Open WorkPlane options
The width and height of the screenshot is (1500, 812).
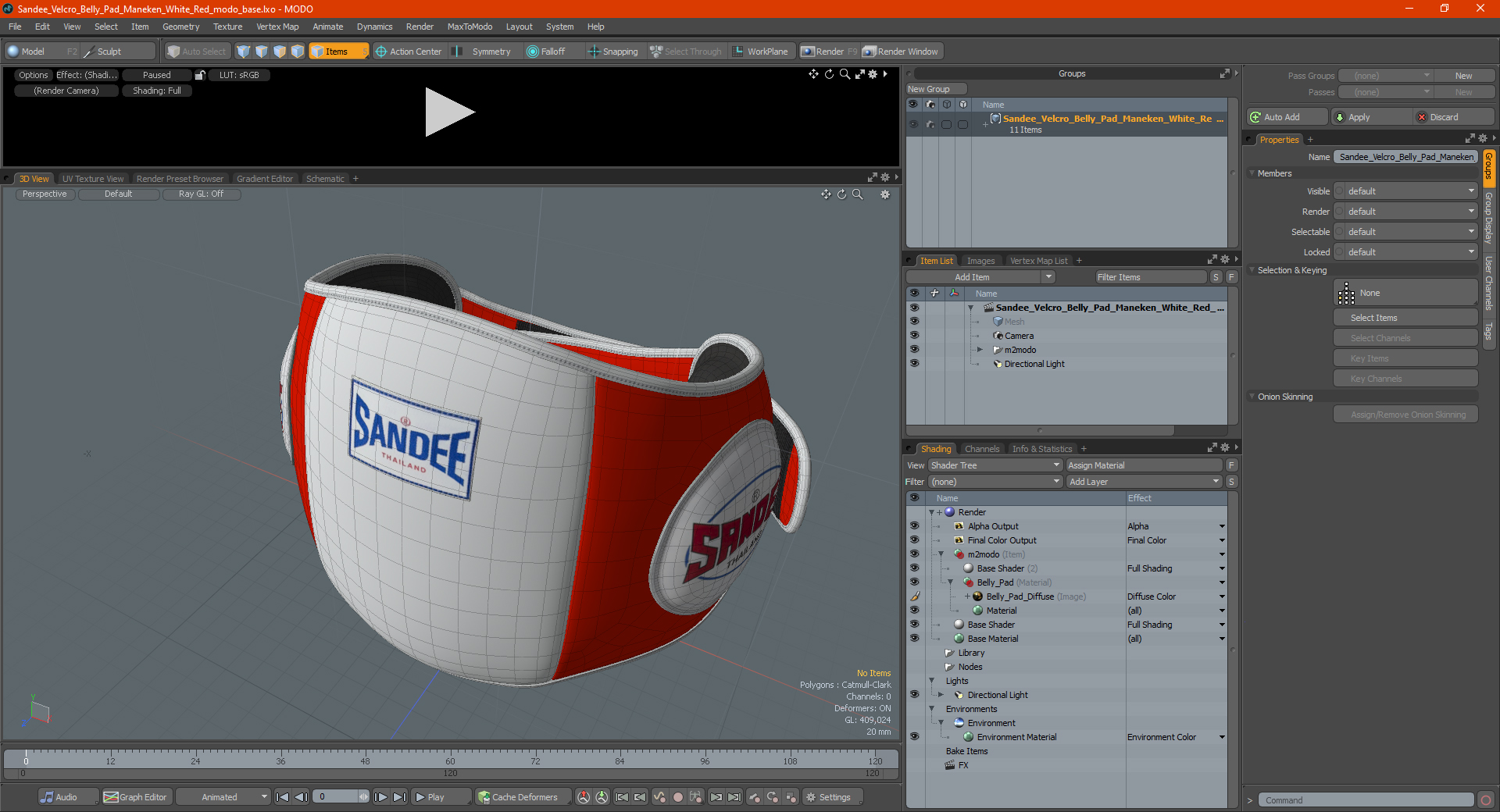761,52
